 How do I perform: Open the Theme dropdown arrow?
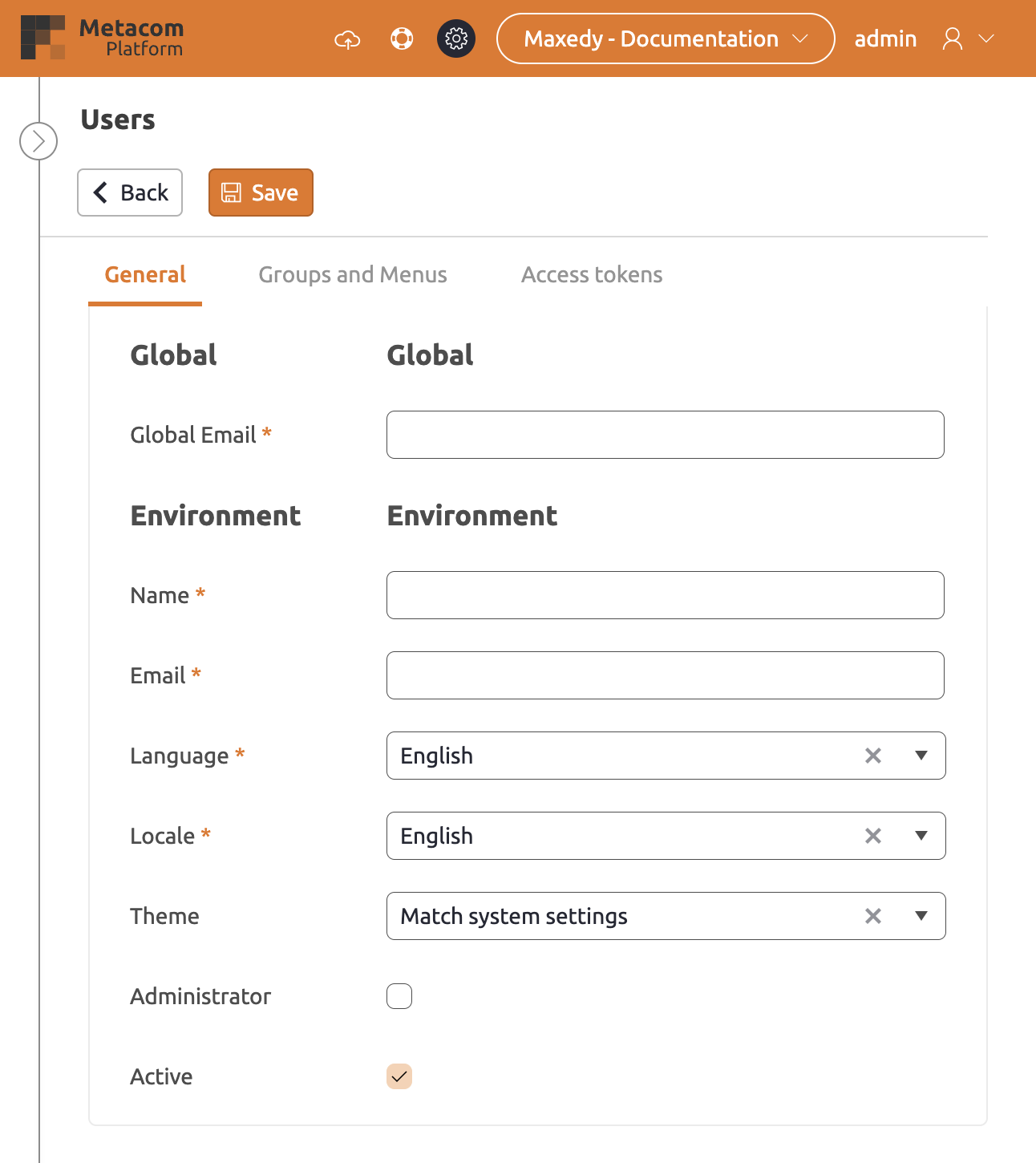[921, 916]
